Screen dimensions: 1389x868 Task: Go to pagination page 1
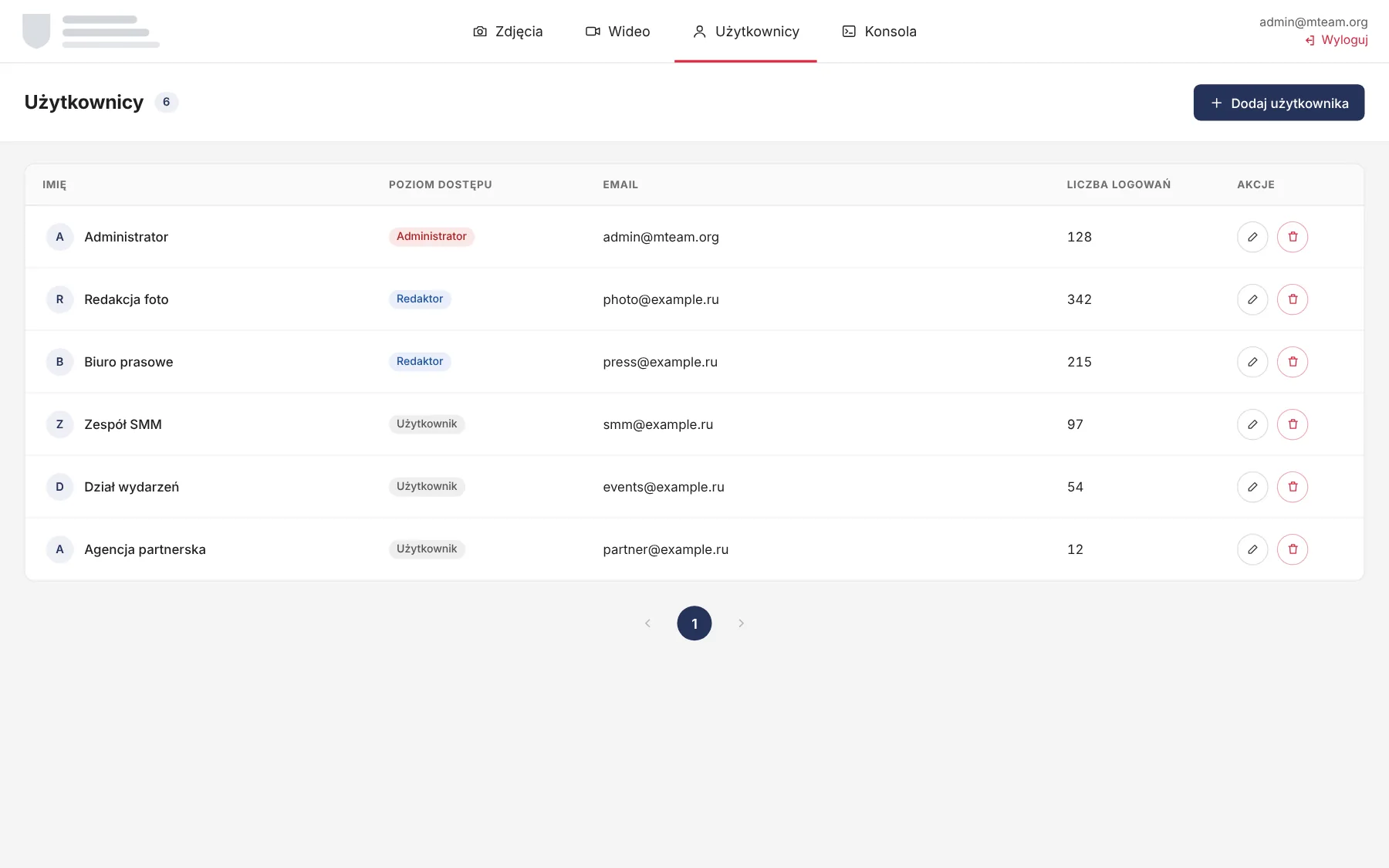click(694, 623)
